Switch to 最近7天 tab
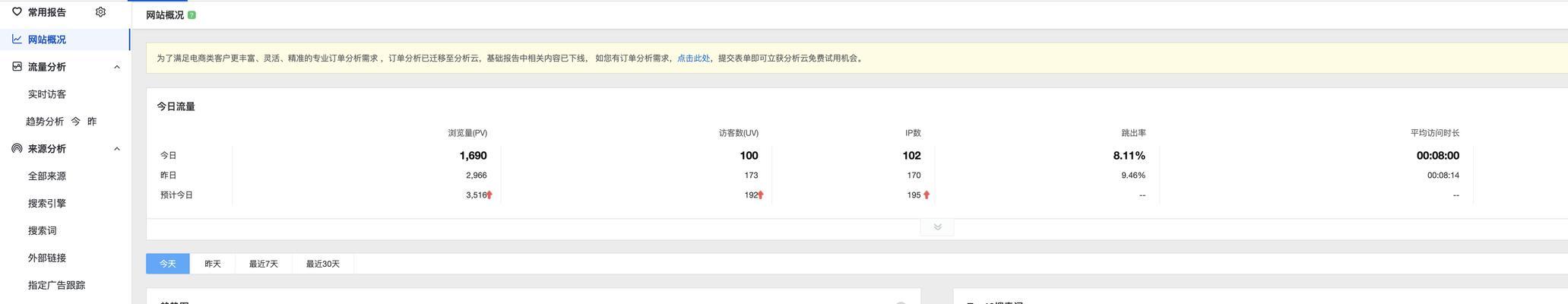The height and width of the screenshot is (304, 1568). (264, 264)
